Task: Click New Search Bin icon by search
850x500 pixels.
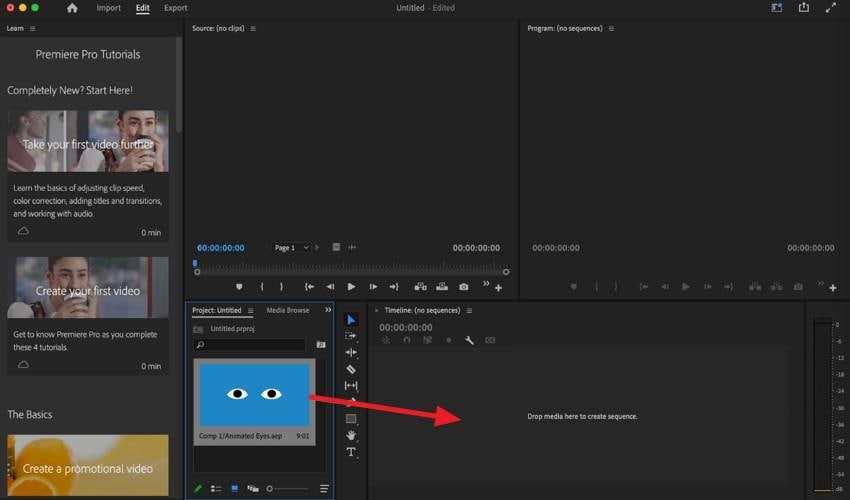Action: [x=321, y=344]
